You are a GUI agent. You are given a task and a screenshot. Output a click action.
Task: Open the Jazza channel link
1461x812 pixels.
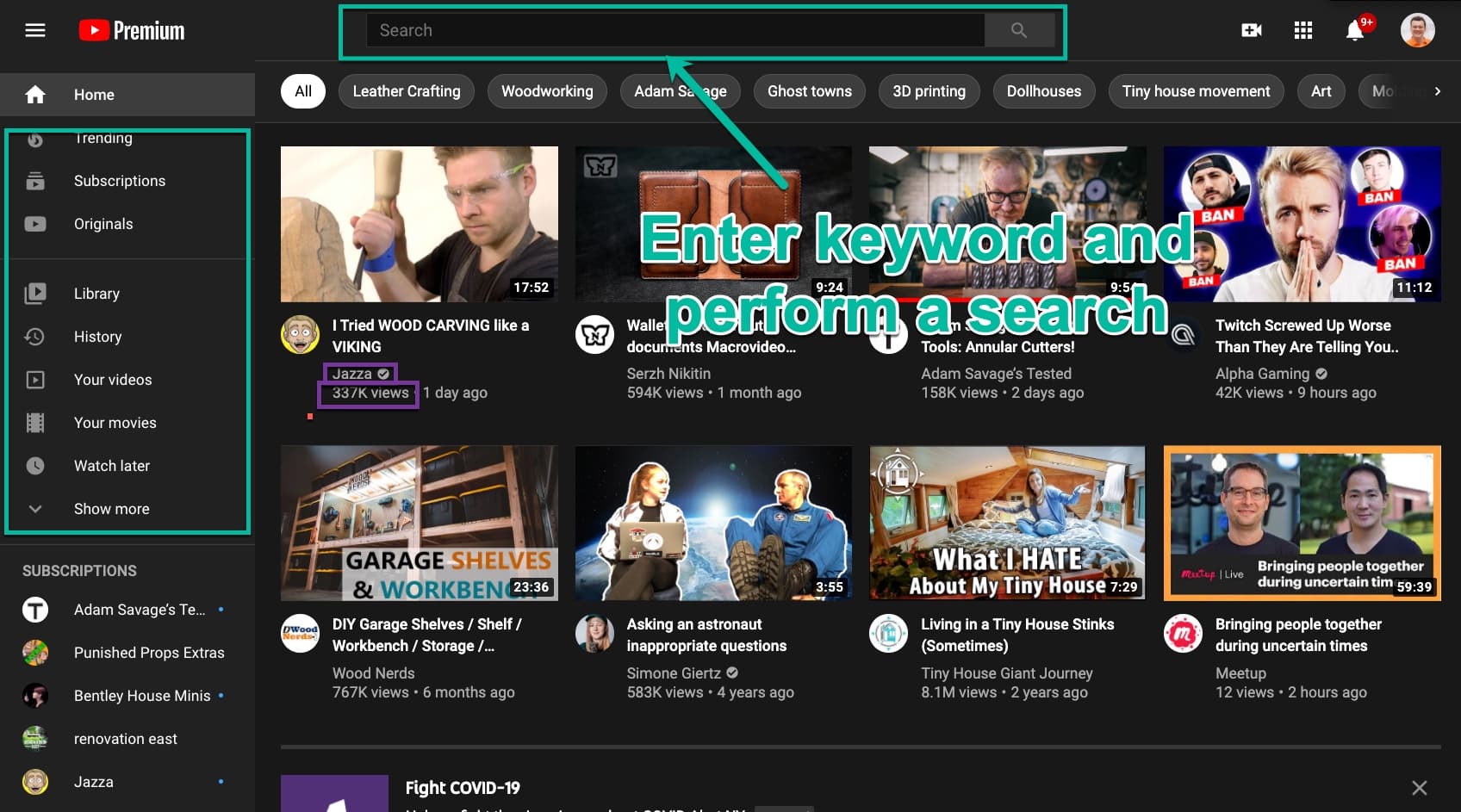352,373
